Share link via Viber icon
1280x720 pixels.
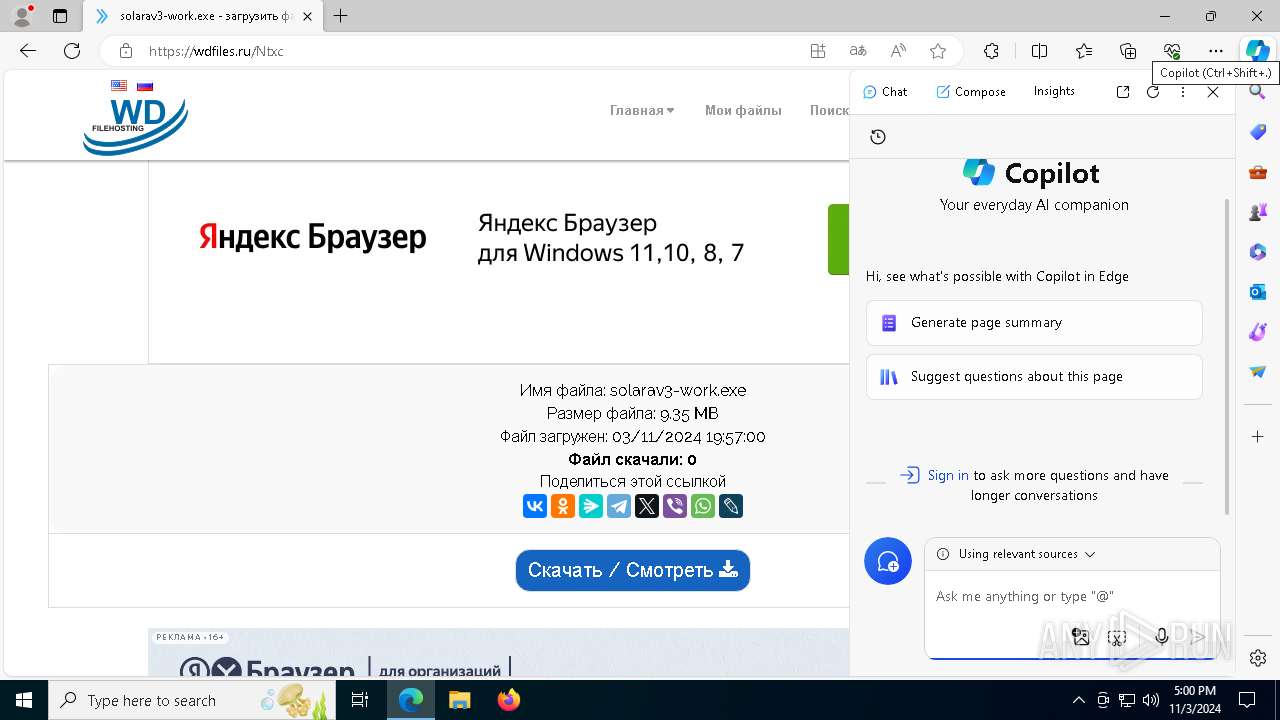pos(675,506)
